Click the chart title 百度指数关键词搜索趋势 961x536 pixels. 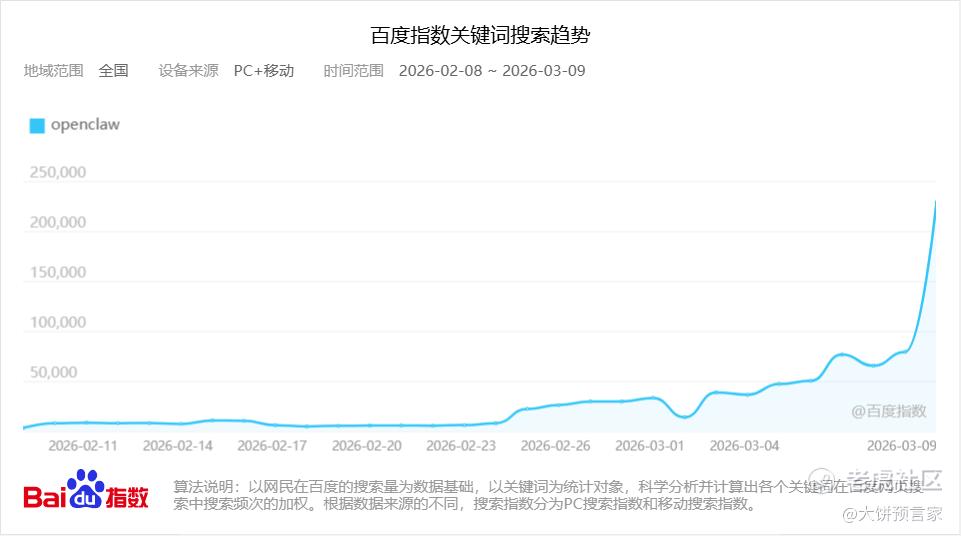point(480,35)
